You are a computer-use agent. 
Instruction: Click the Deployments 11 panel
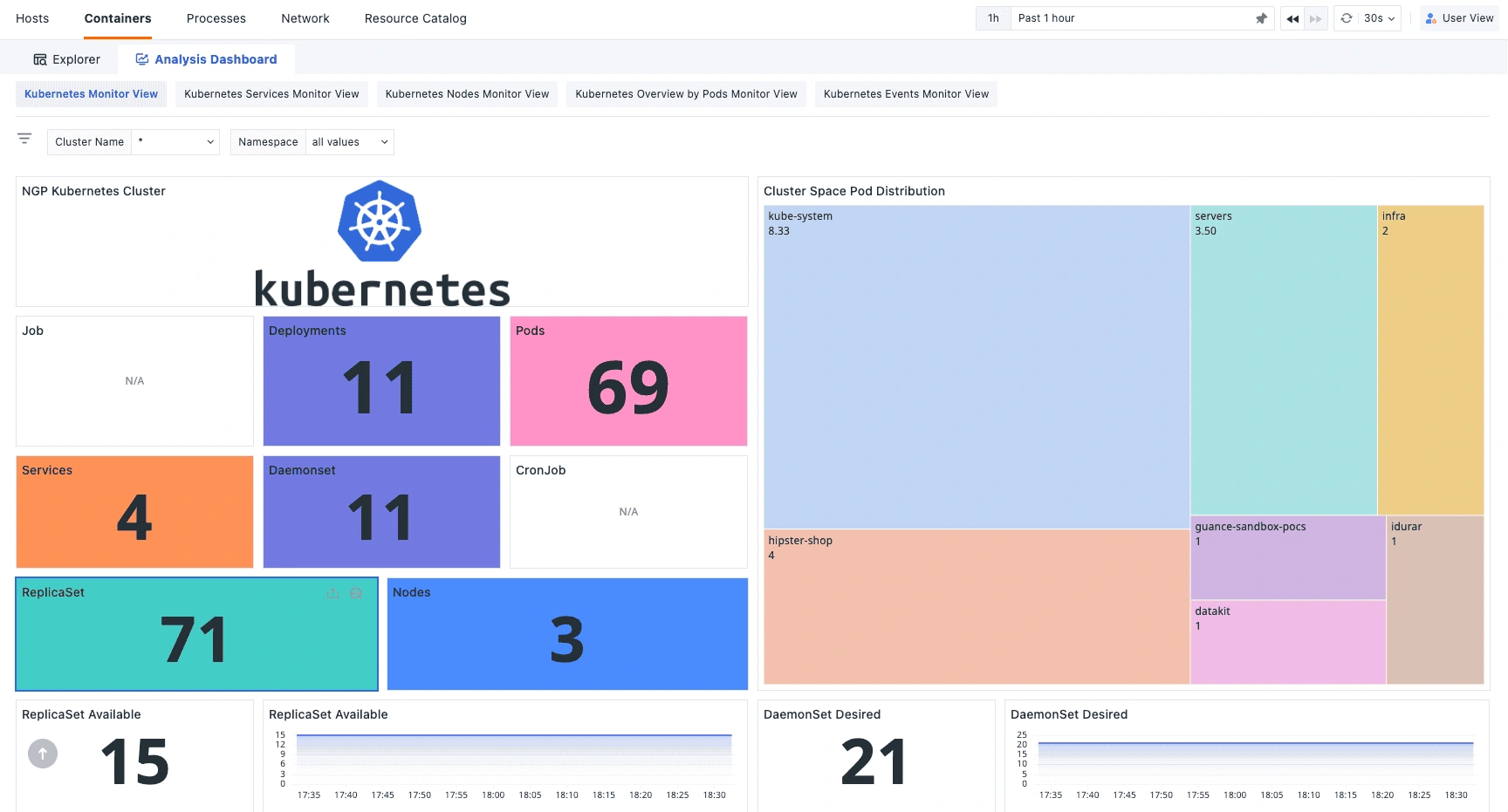(381, 381)
